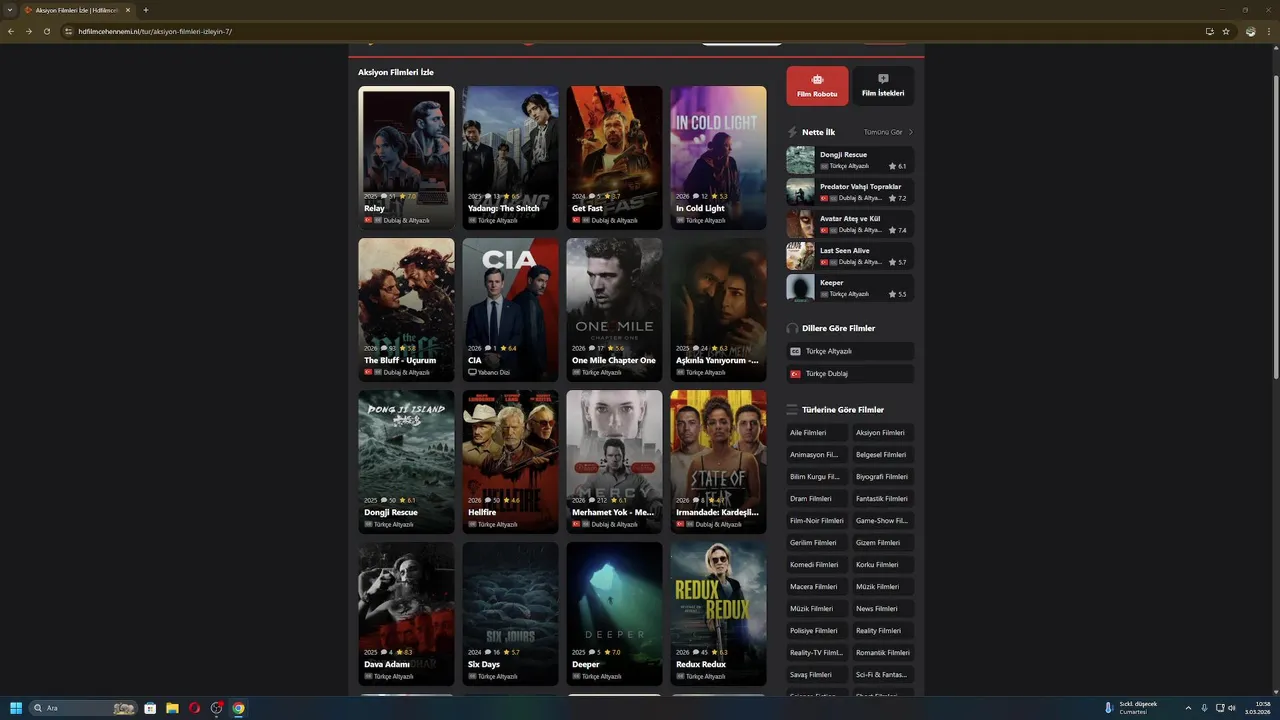
Task: Show hidden system tray icons
Action: point(1188,708)
